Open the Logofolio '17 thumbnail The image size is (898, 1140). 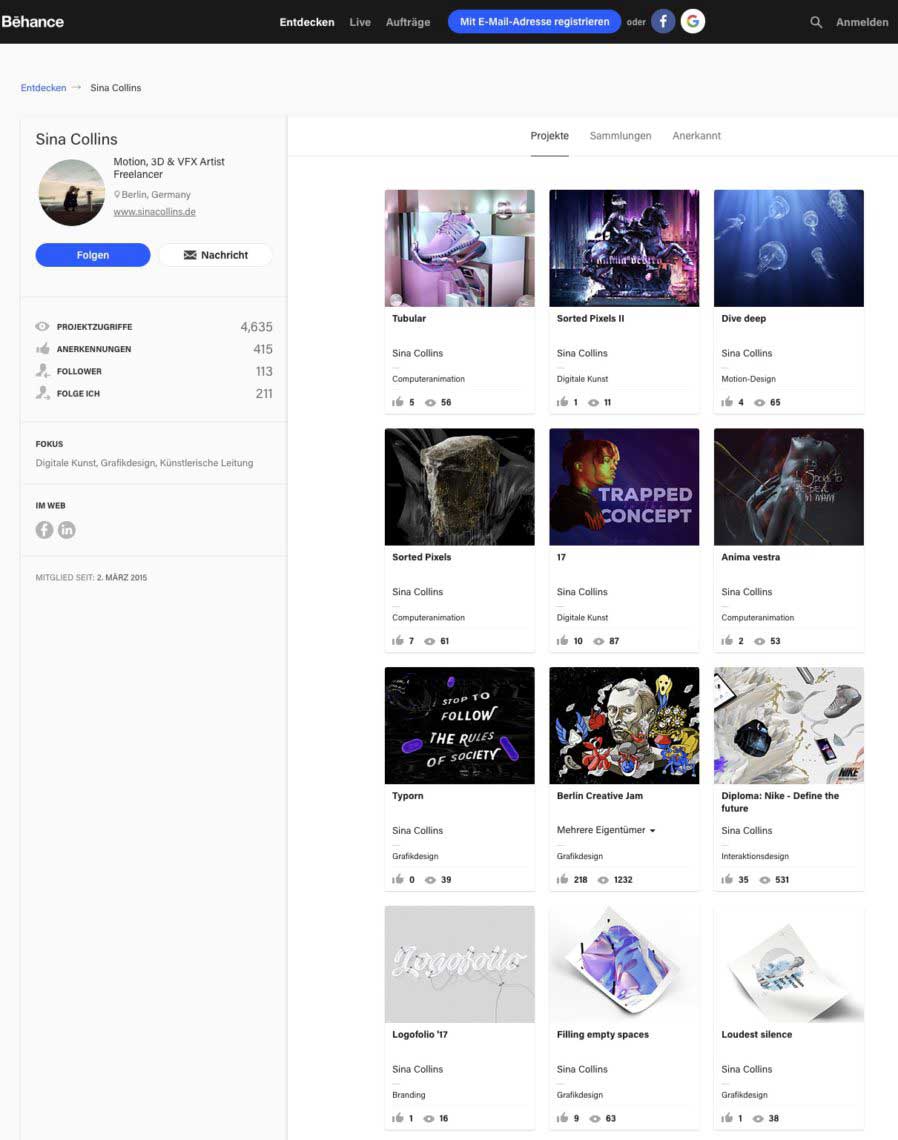[x=460, y=964]
